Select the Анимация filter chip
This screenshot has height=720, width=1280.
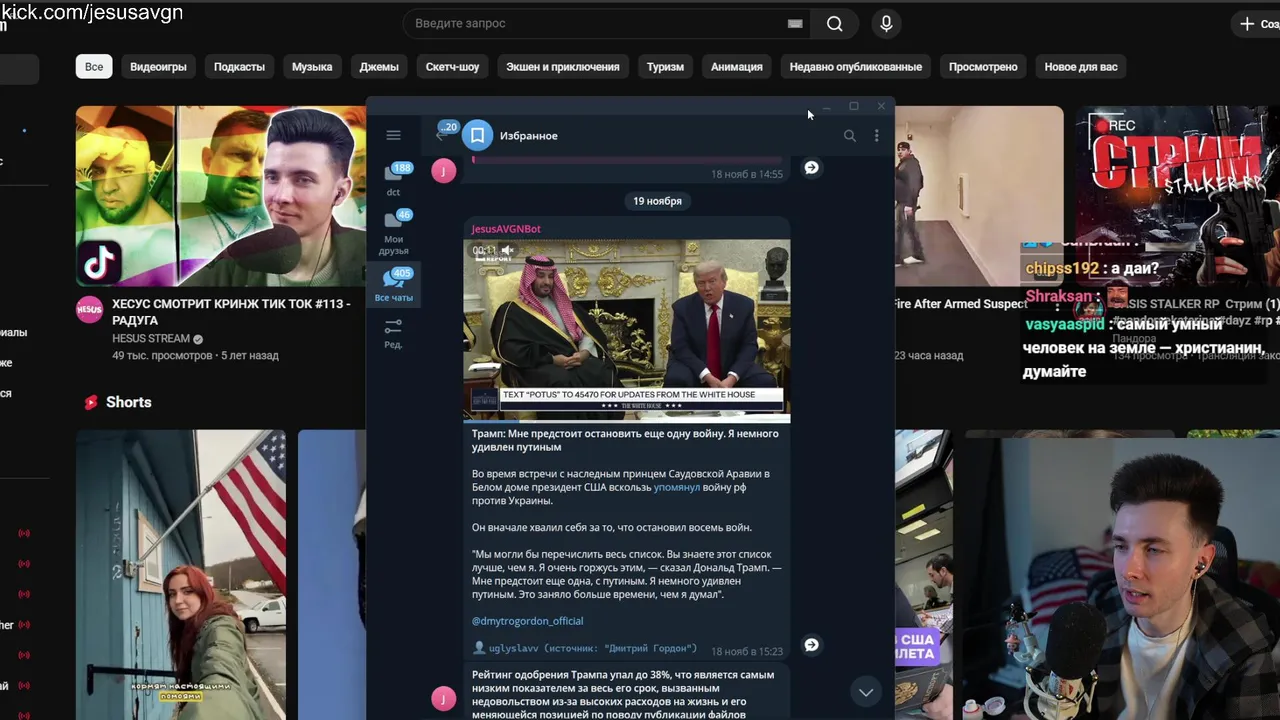736,67
